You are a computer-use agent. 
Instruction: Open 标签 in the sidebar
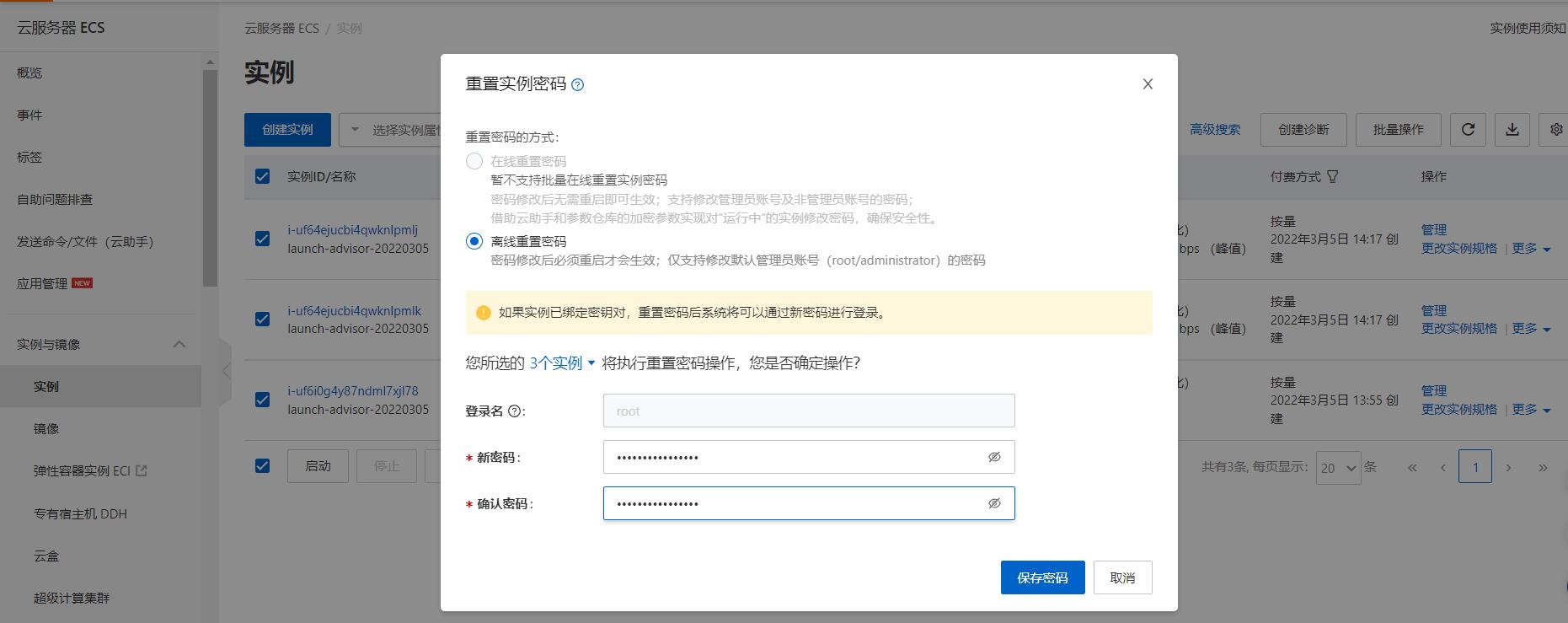(29, 158)
